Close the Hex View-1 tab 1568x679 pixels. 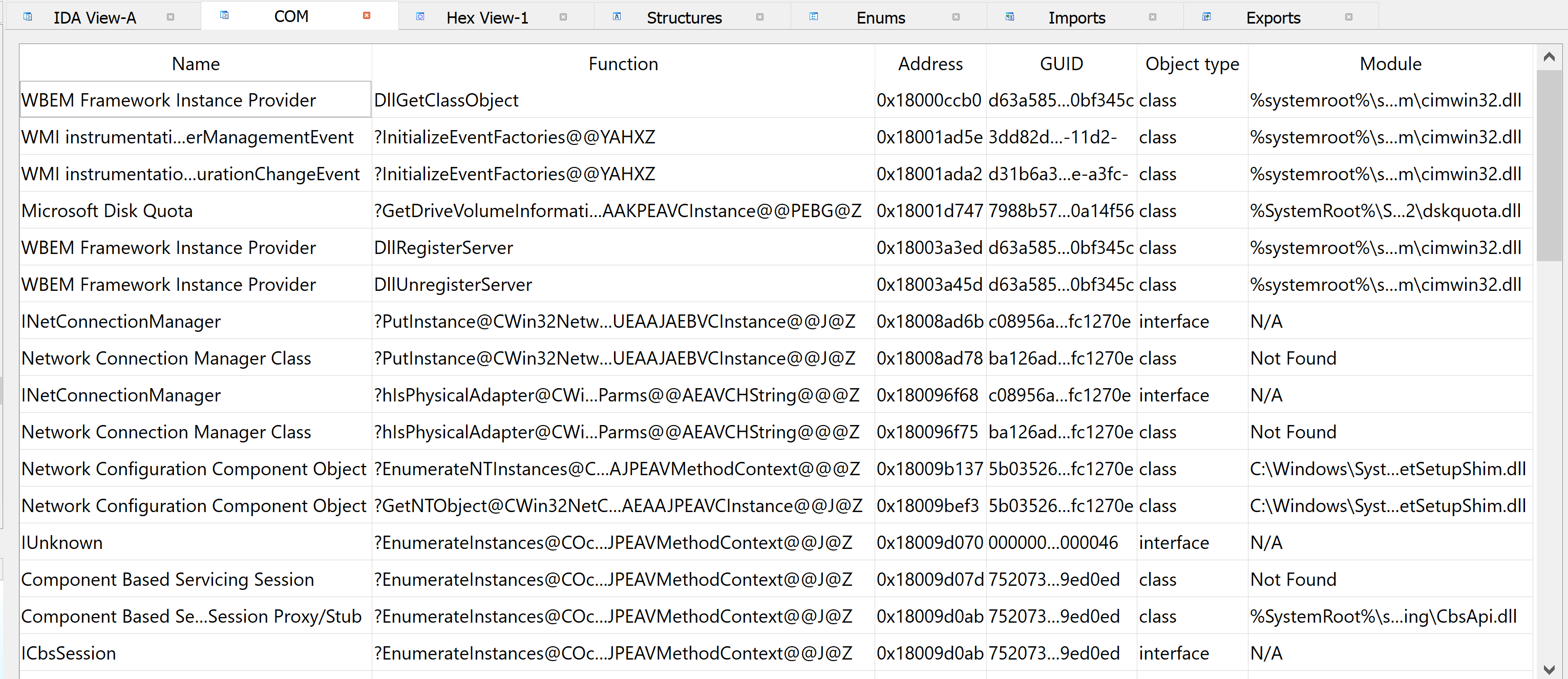click(563, 17)
